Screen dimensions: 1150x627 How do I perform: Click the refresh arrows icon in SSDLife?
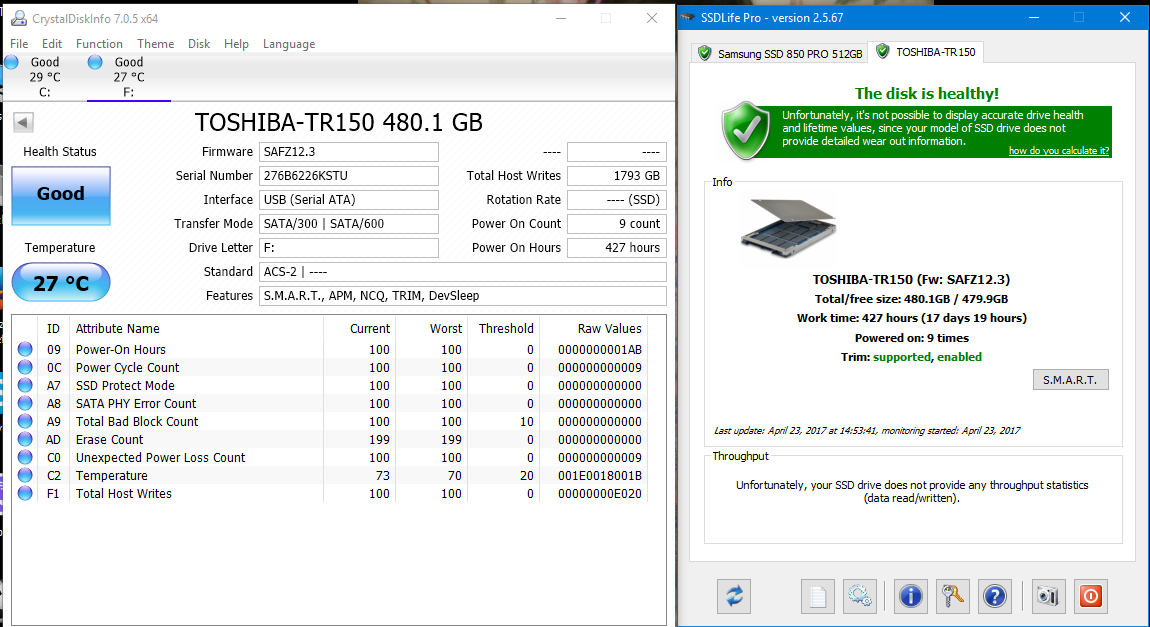pyautogui.click(x=734, y=596)
